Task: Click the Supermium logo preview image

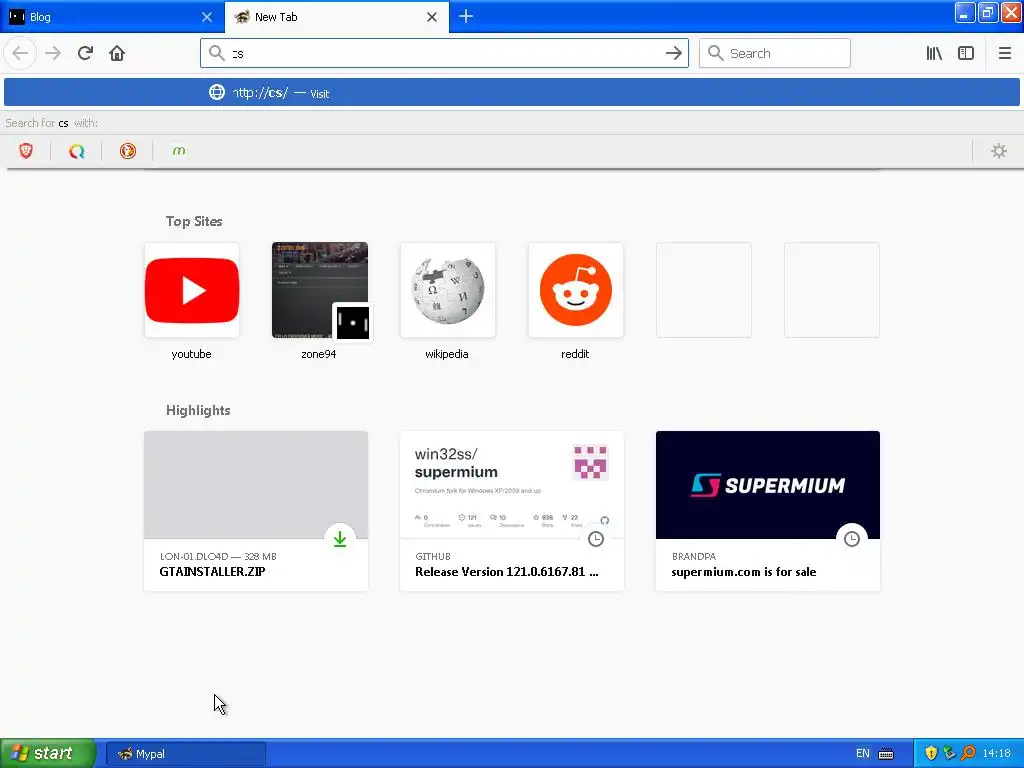Action: (x=768, y=485)
